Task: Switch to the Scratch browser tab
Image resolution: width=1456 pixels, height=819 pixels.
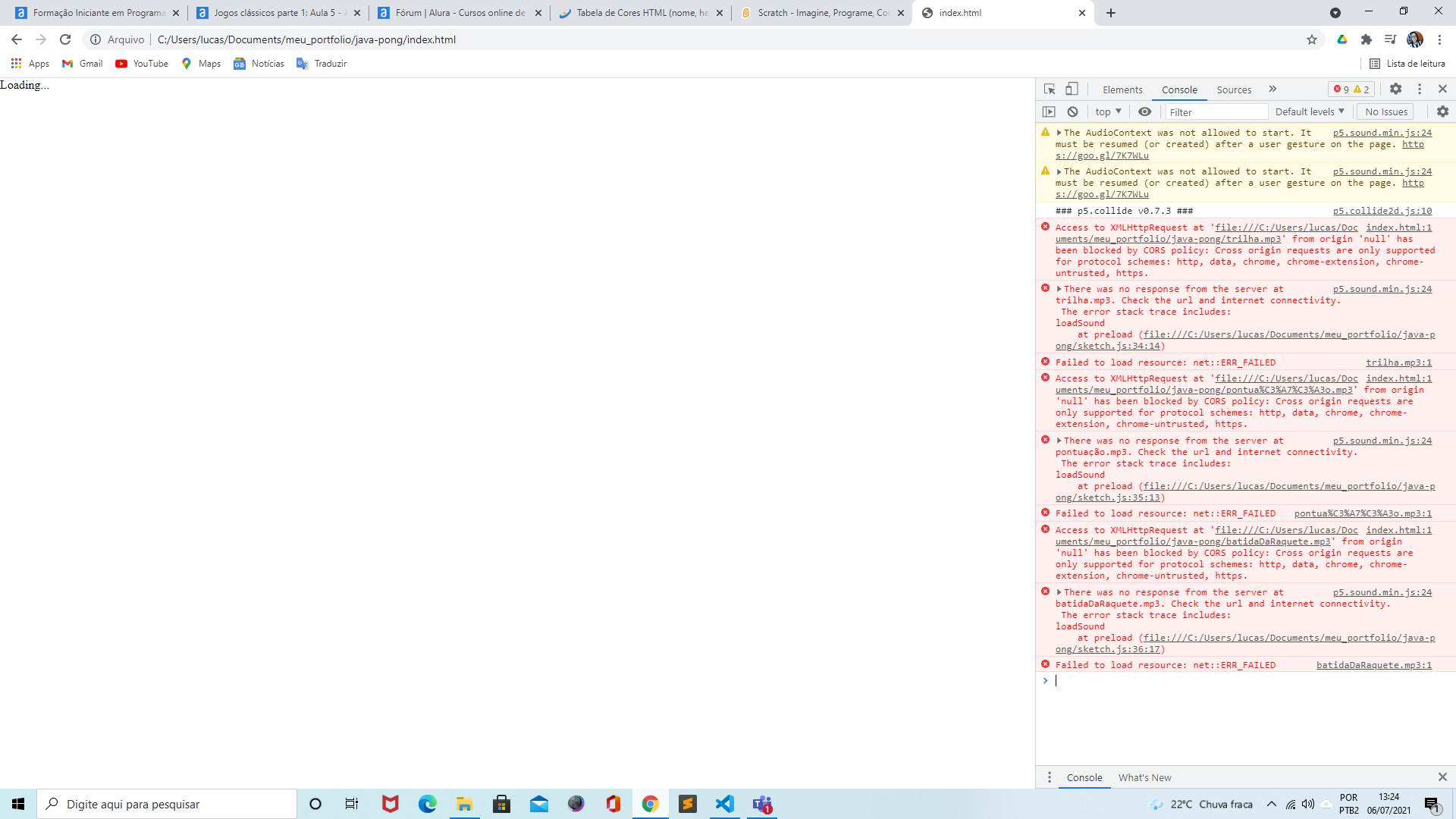Action: (824, 13)
